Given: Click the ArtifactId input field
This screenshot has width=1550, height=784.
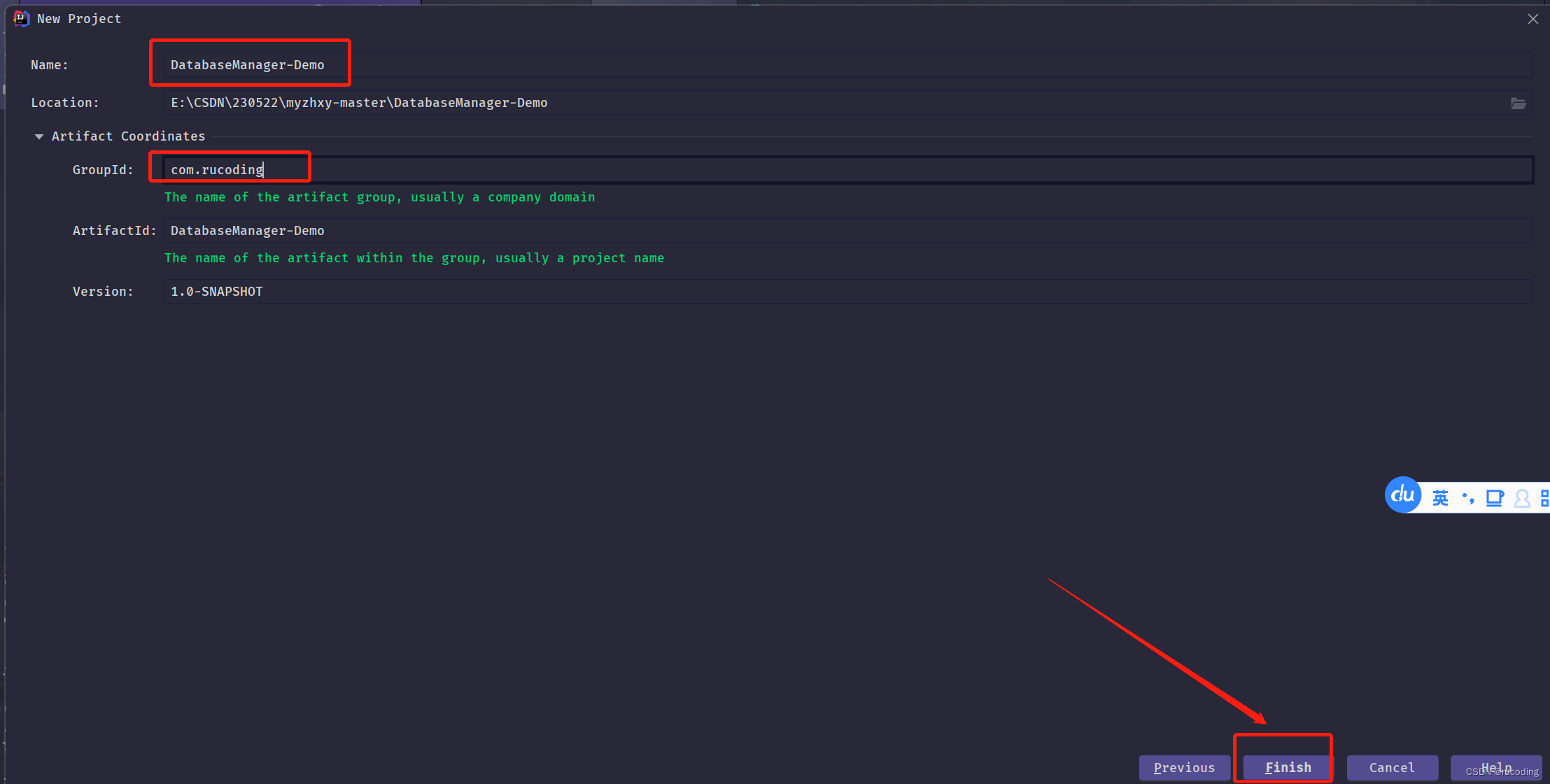Looking at the screenshot, I should (x=847, y=231).
